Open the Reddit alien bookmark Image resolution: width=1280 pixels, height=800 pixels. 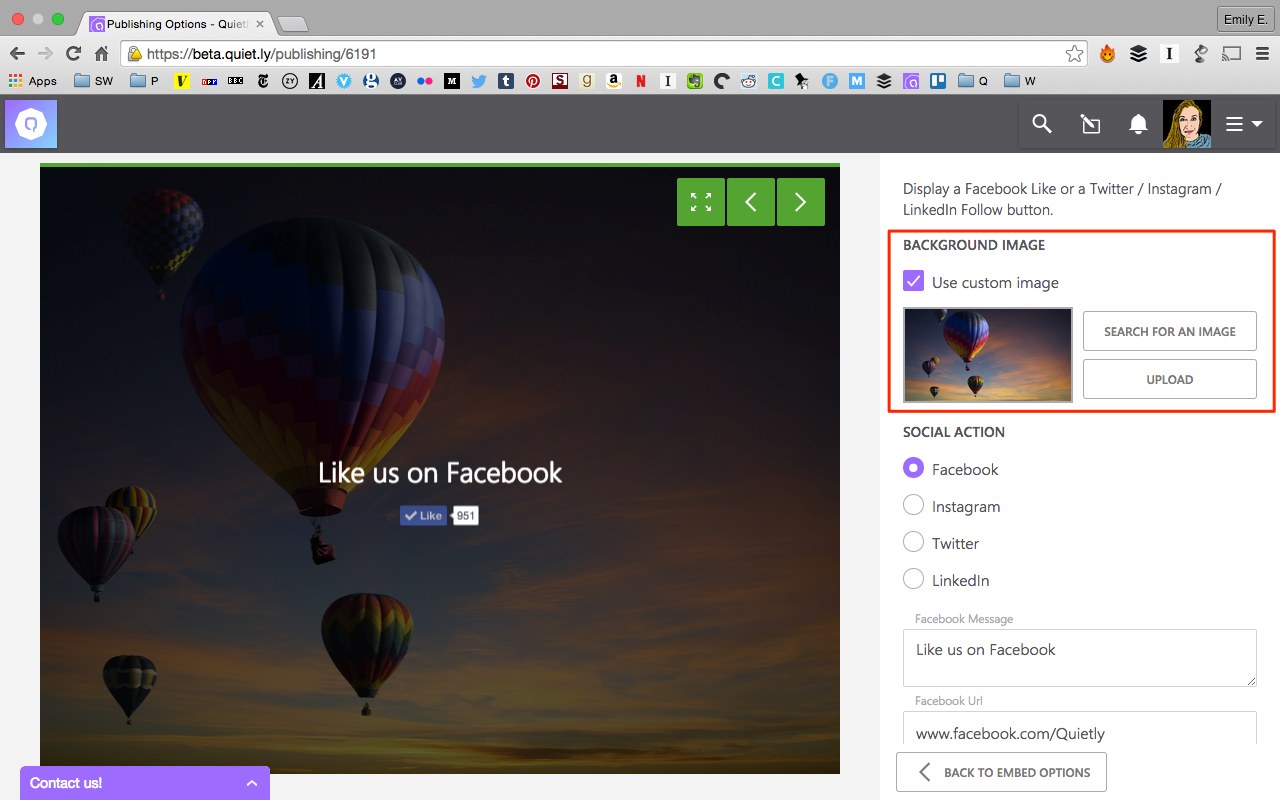749,81
